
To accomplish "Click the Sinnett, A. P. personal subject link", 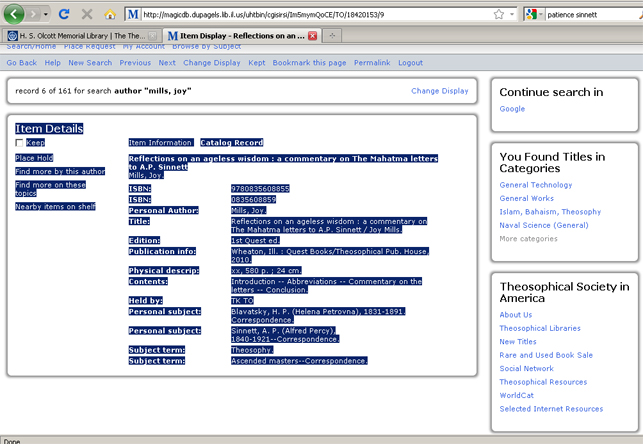I will (x=285, y=335).
